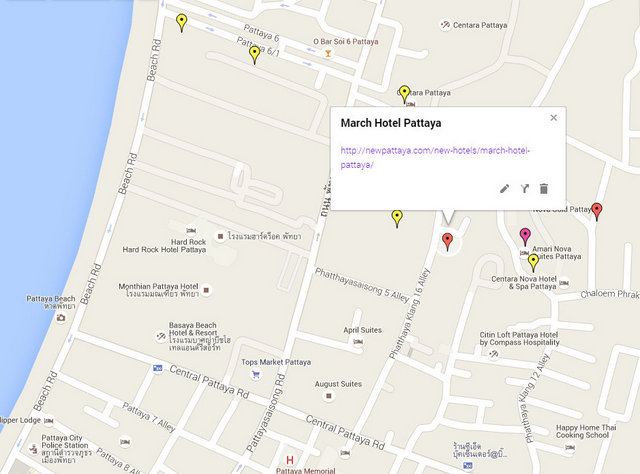Click yellow marker beside Pattaya 6/1 label
640x474 pixels.
[255, 55]
